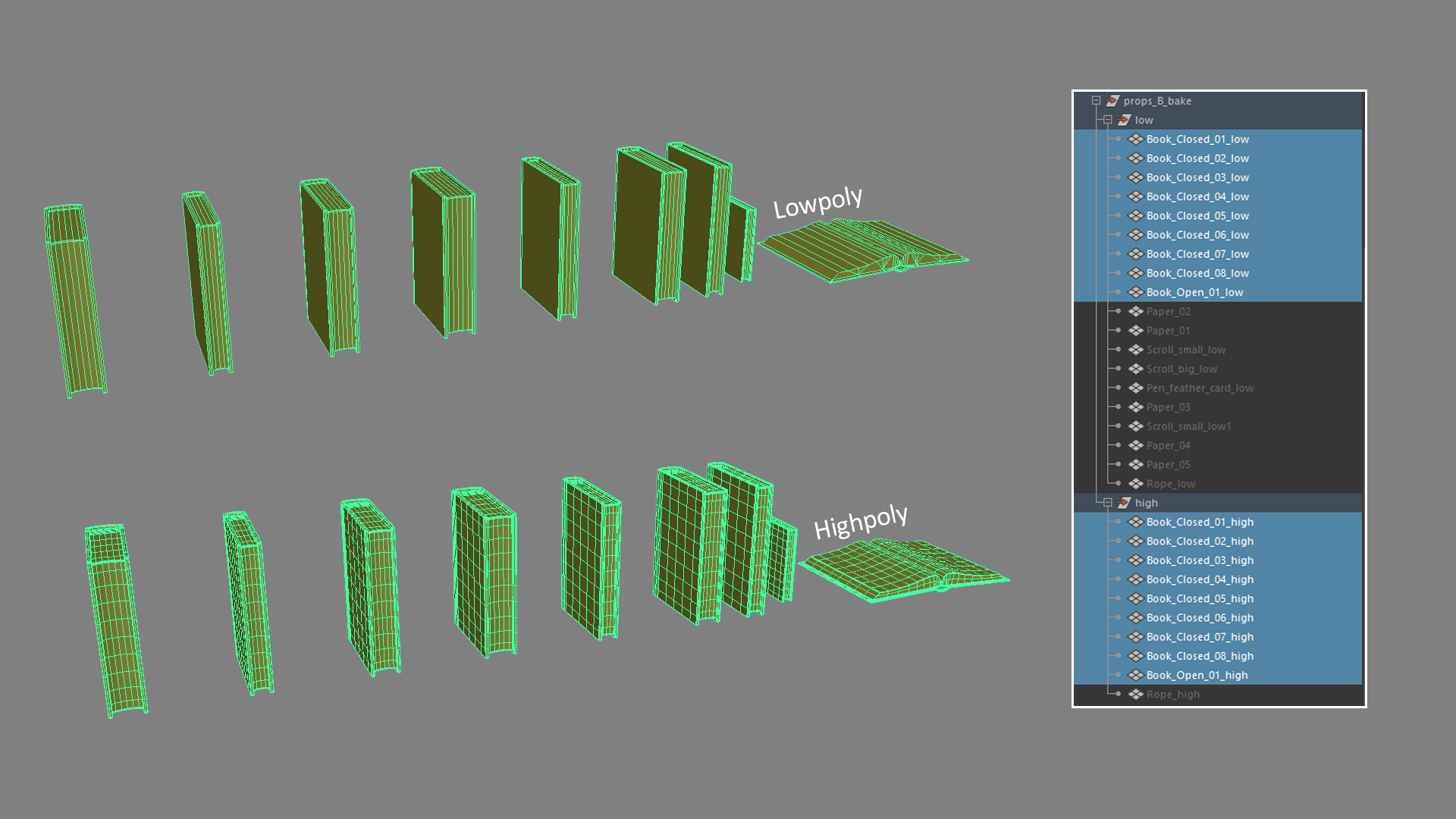Select Rope_low in outliner
1456x819 pixels.
pyautogui.click(x=1170, y=484)
